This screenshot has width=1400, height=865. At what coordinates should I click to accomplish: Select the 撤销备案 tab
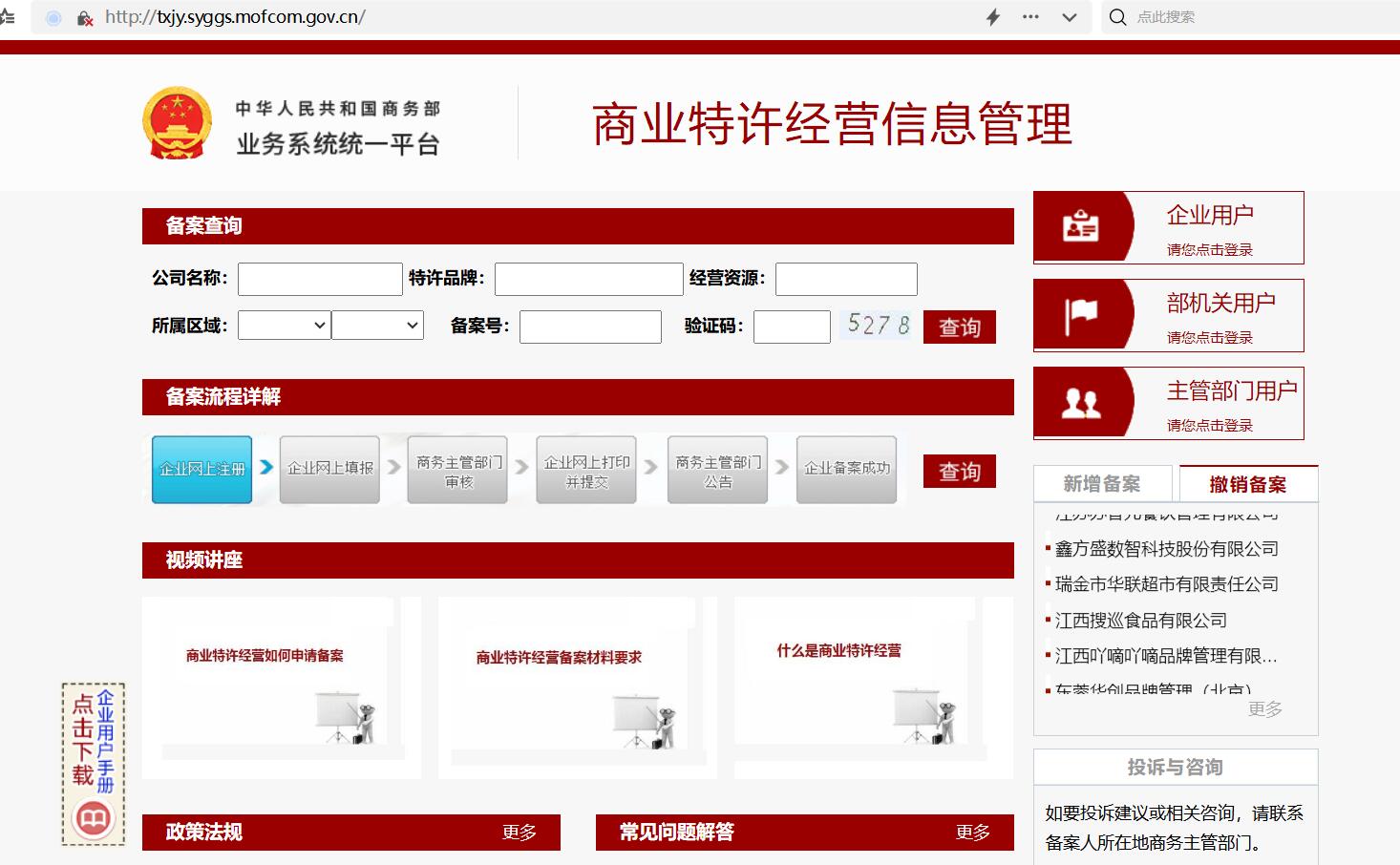tap(1247, 484)
